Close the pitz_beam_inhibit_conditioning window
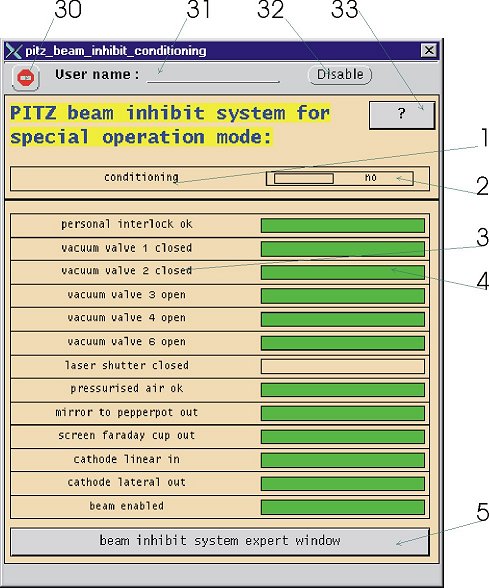The height and width of the screenshot is (588, 489). click(x=429, y=50)
